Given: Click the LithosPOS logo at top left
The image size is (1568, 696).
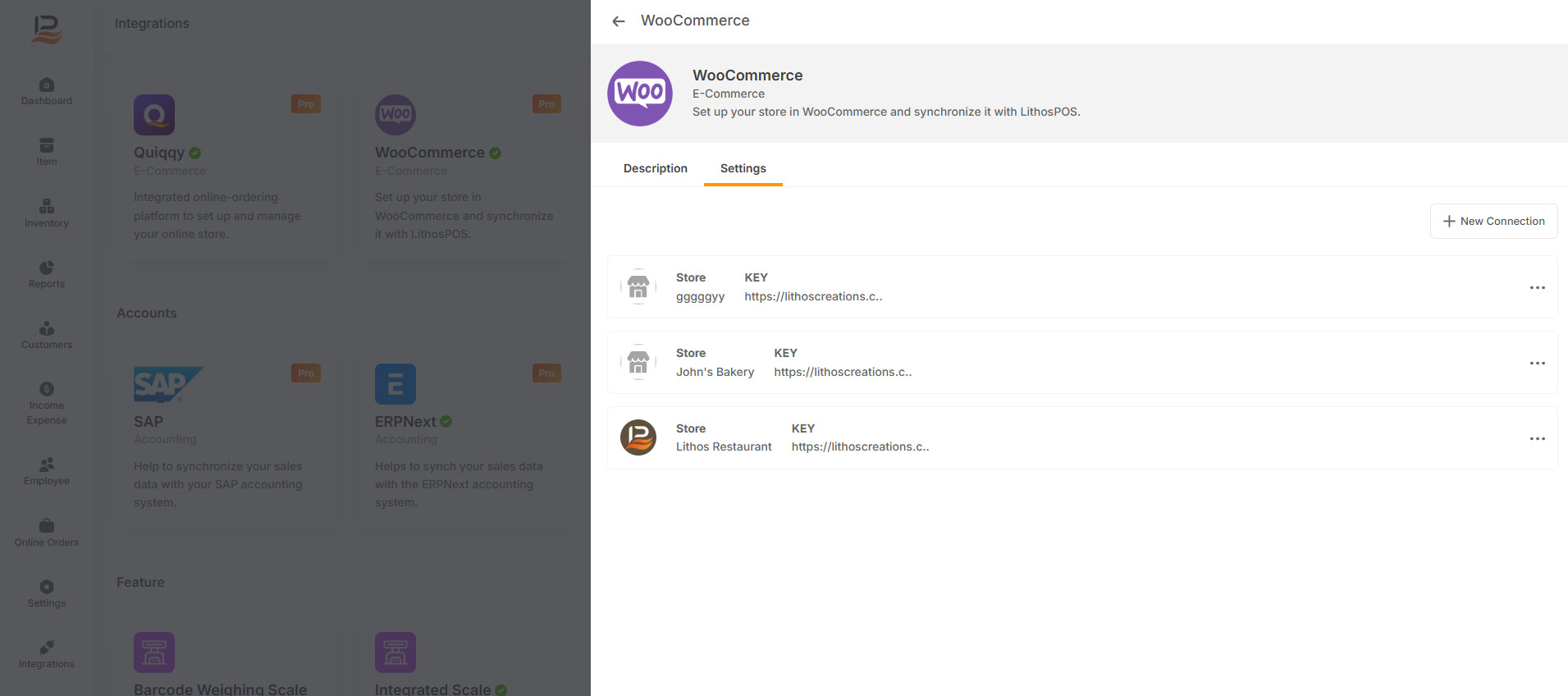Looking at the screenshot, I should click(47, 30).
